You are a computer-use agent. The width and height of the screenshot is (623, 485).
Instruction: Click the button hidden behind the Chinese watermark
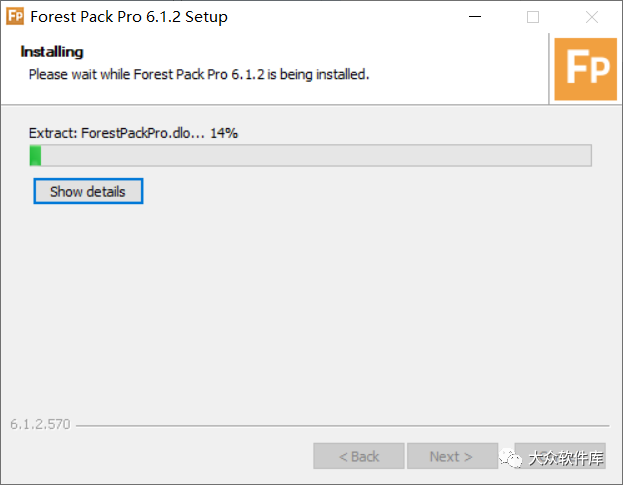[560, 456]
